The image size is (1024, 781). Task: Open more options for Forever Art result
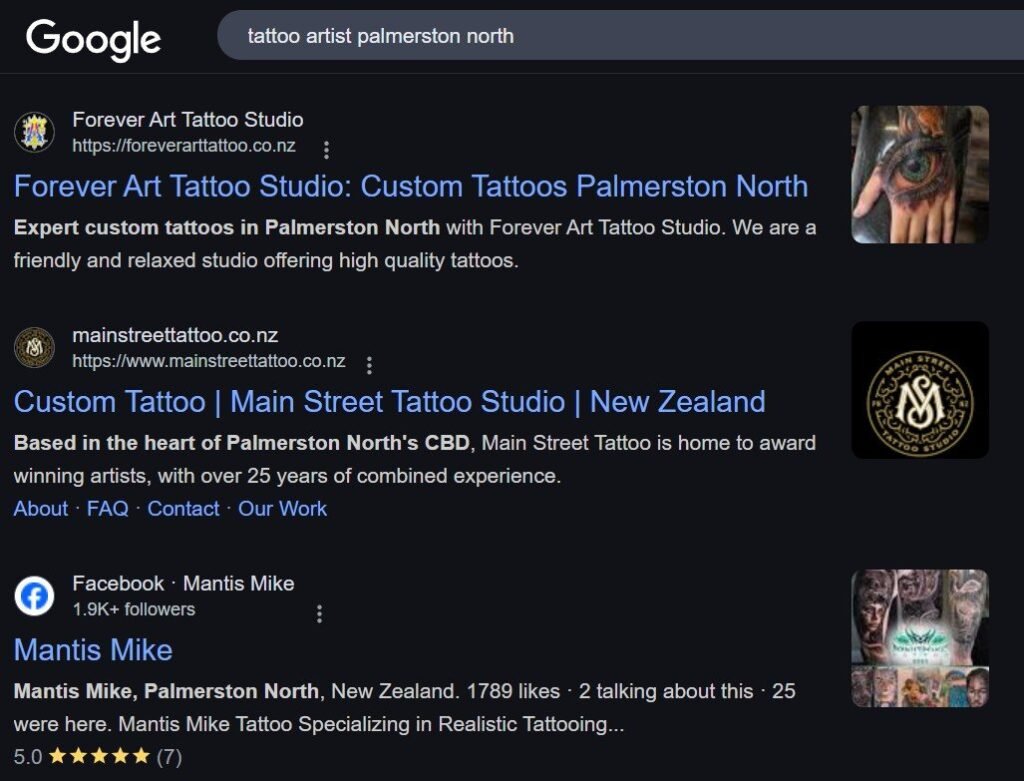pyautogui.click(x=326, y=149)
